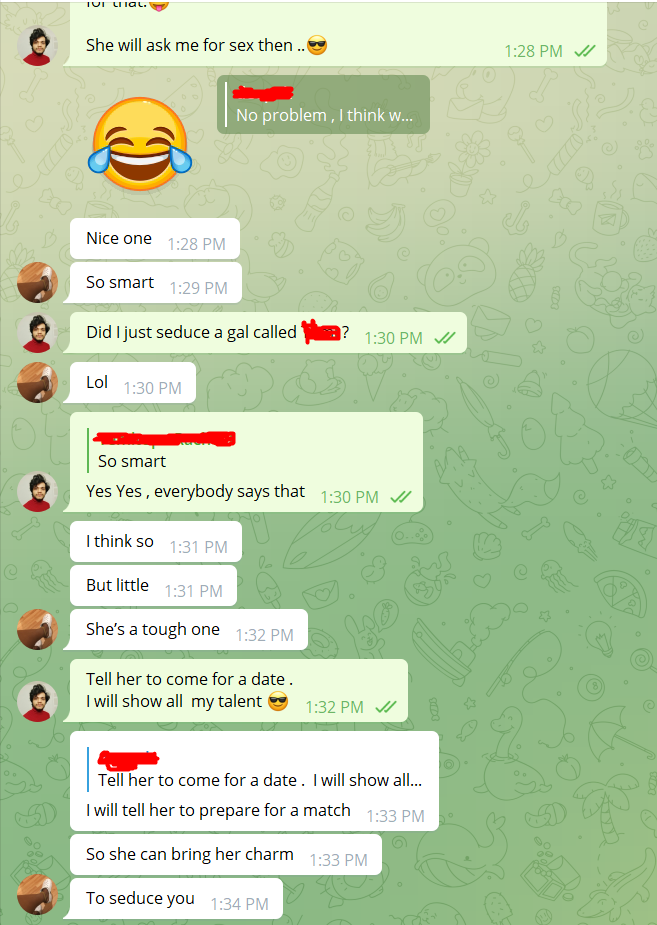Click avatar beside 'Did I just seduce a gal' message
657x925 pixels.
pyautogui.click(x=37, y=333)
